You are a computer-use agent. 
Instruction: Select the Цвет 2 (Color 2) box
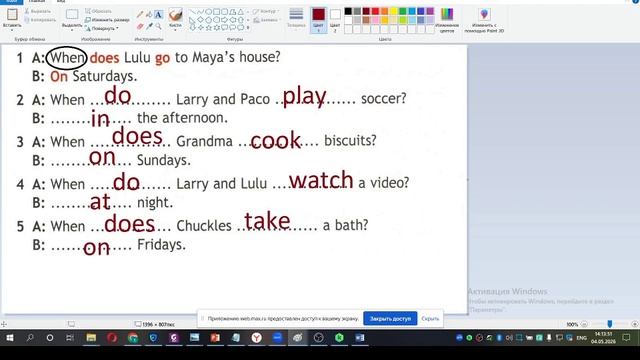click(x=335, y=19)
